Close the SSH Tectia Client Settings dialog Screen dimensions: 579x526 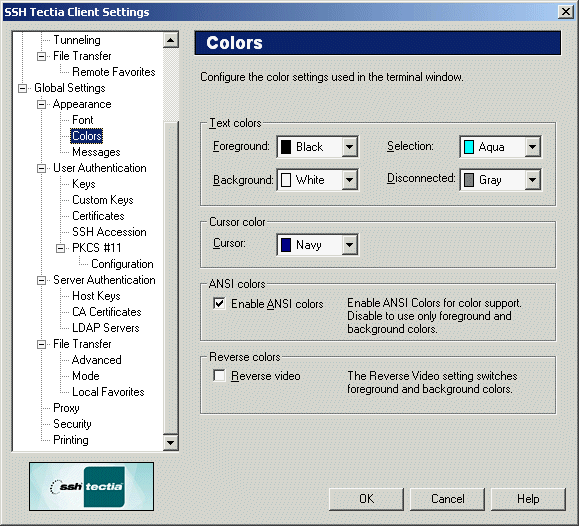tap(565, 12)
